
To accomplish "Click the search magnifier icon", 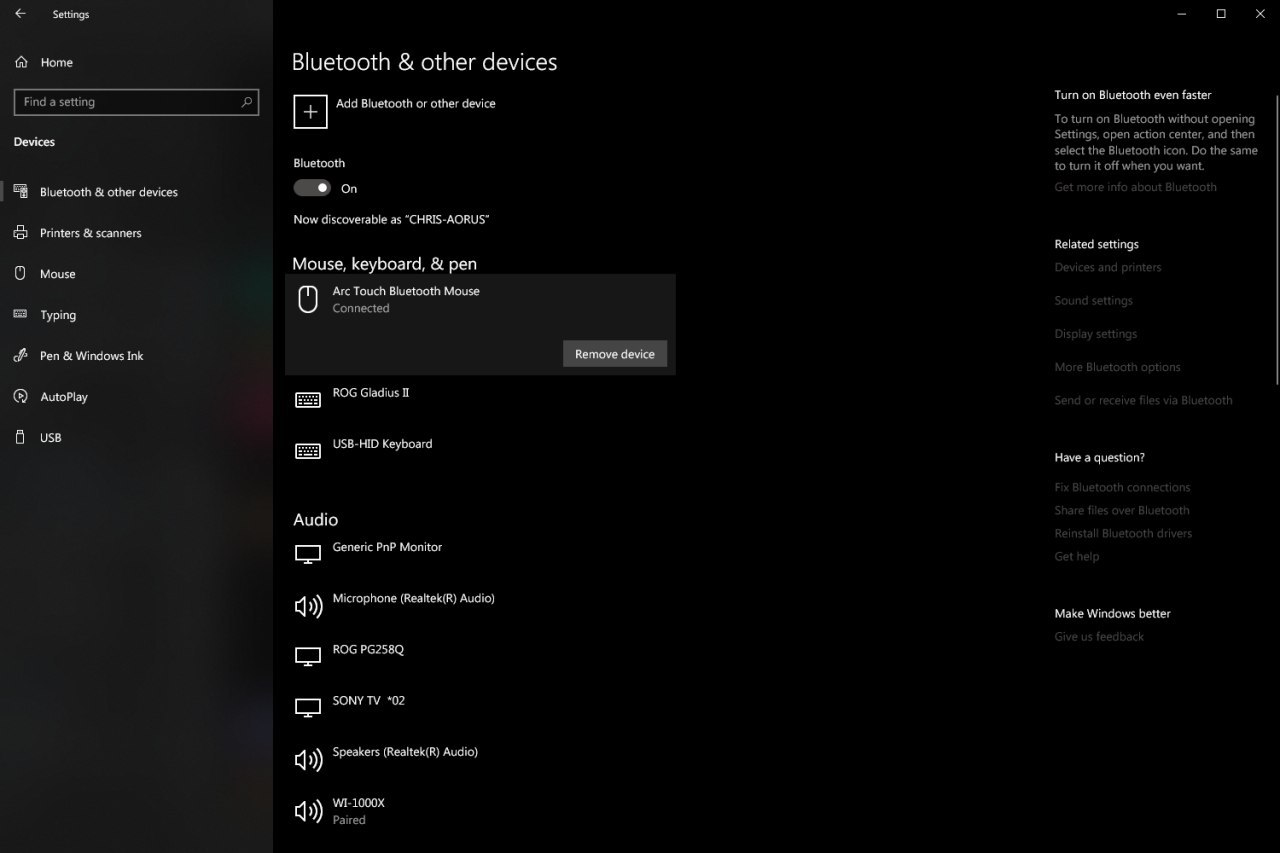I will pyautogui.click(x=246, y=102).
